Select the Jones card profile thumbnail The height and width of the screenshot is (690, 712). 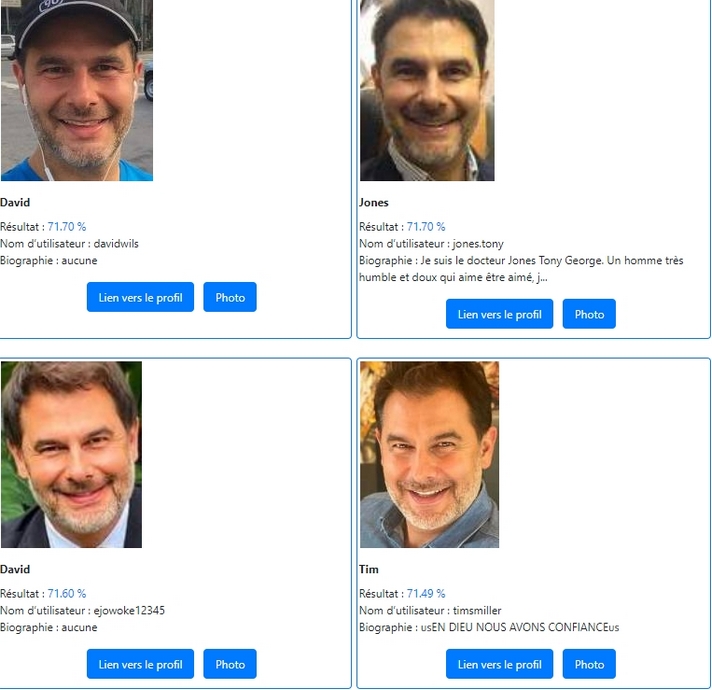point(427,90)
